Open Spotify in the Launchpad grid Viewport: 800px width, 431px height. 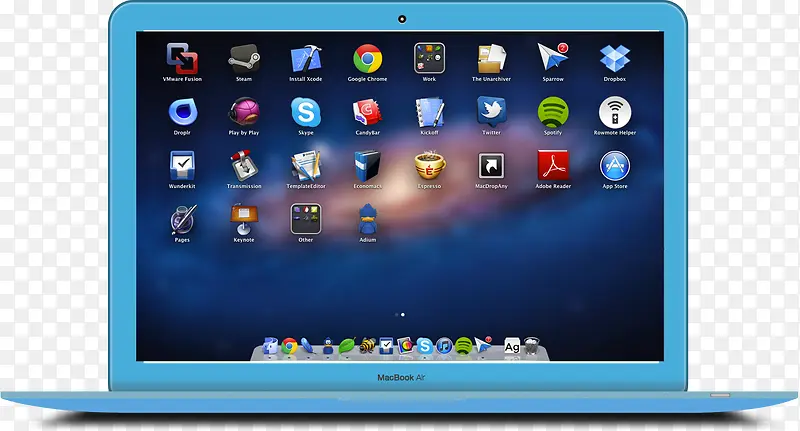pos(553,112)
